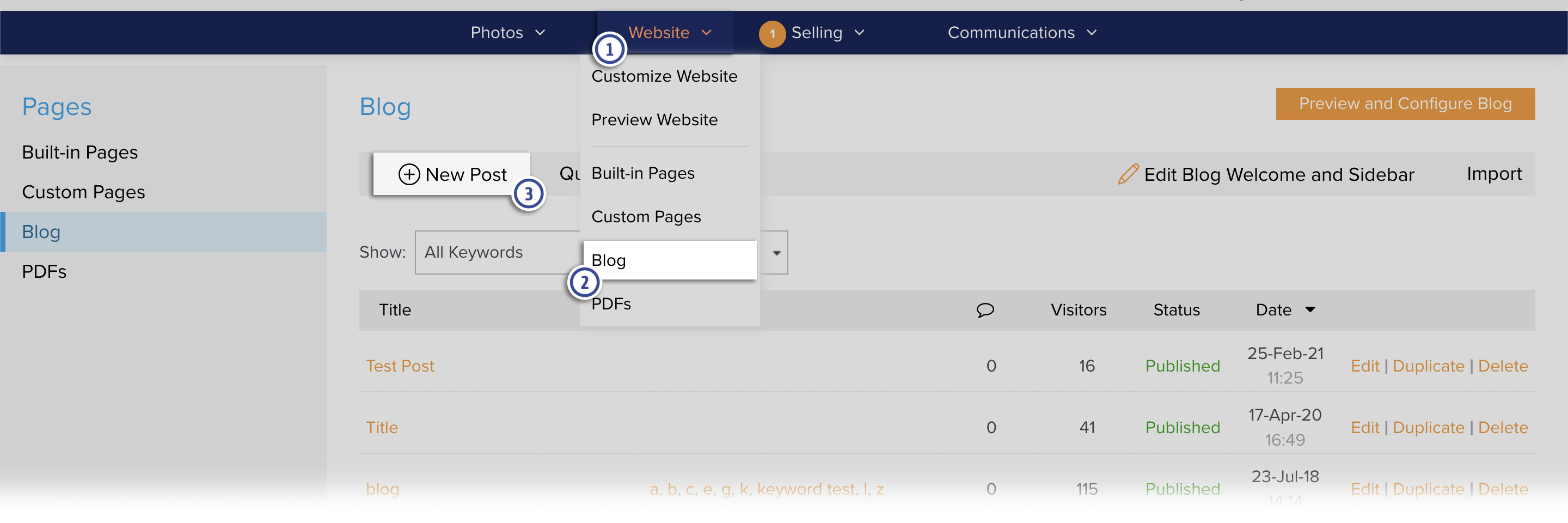Select Custom Pages in the Website dropdown
This screenshot has width=1568, height=523.
pos(646,217)
